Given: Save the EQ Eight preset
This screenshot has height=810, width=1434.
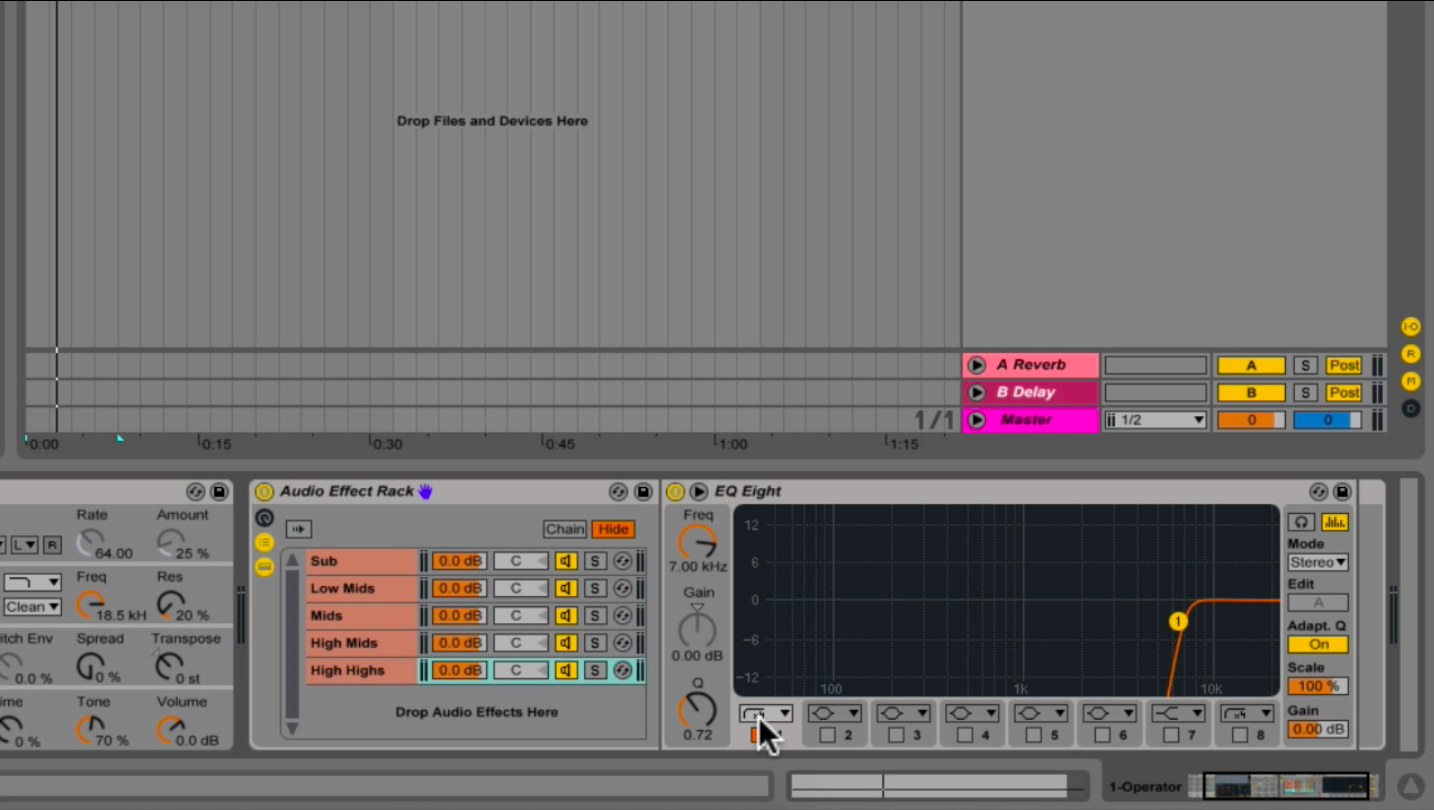Looking at the screenshot, I should click(1342, 492).
